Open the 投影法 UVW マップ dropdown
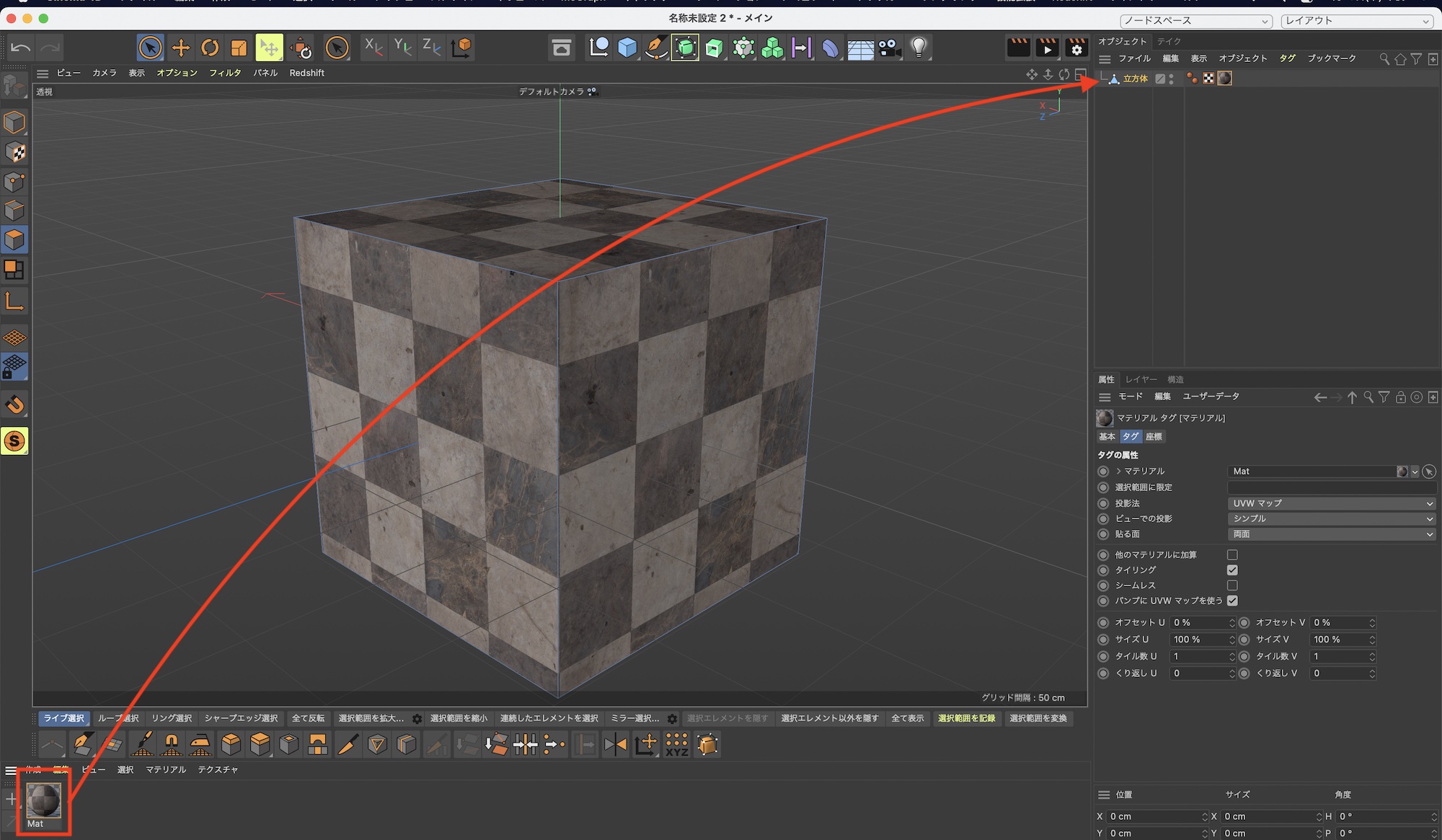This screenshot has width=1442, height=840. (1331, 503)
